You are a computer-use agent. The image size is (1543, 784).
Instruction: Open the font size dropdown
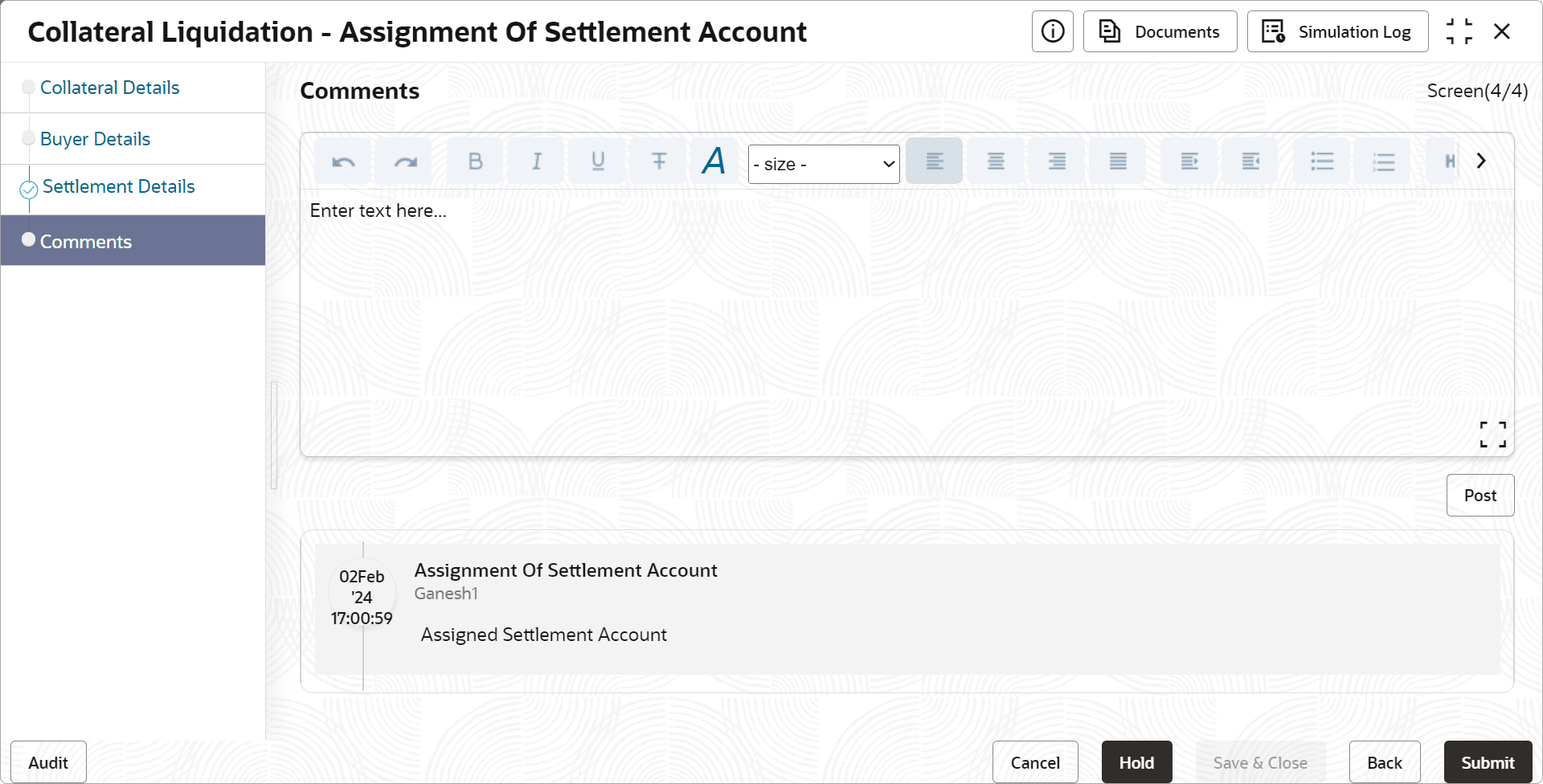pos(824,164)
